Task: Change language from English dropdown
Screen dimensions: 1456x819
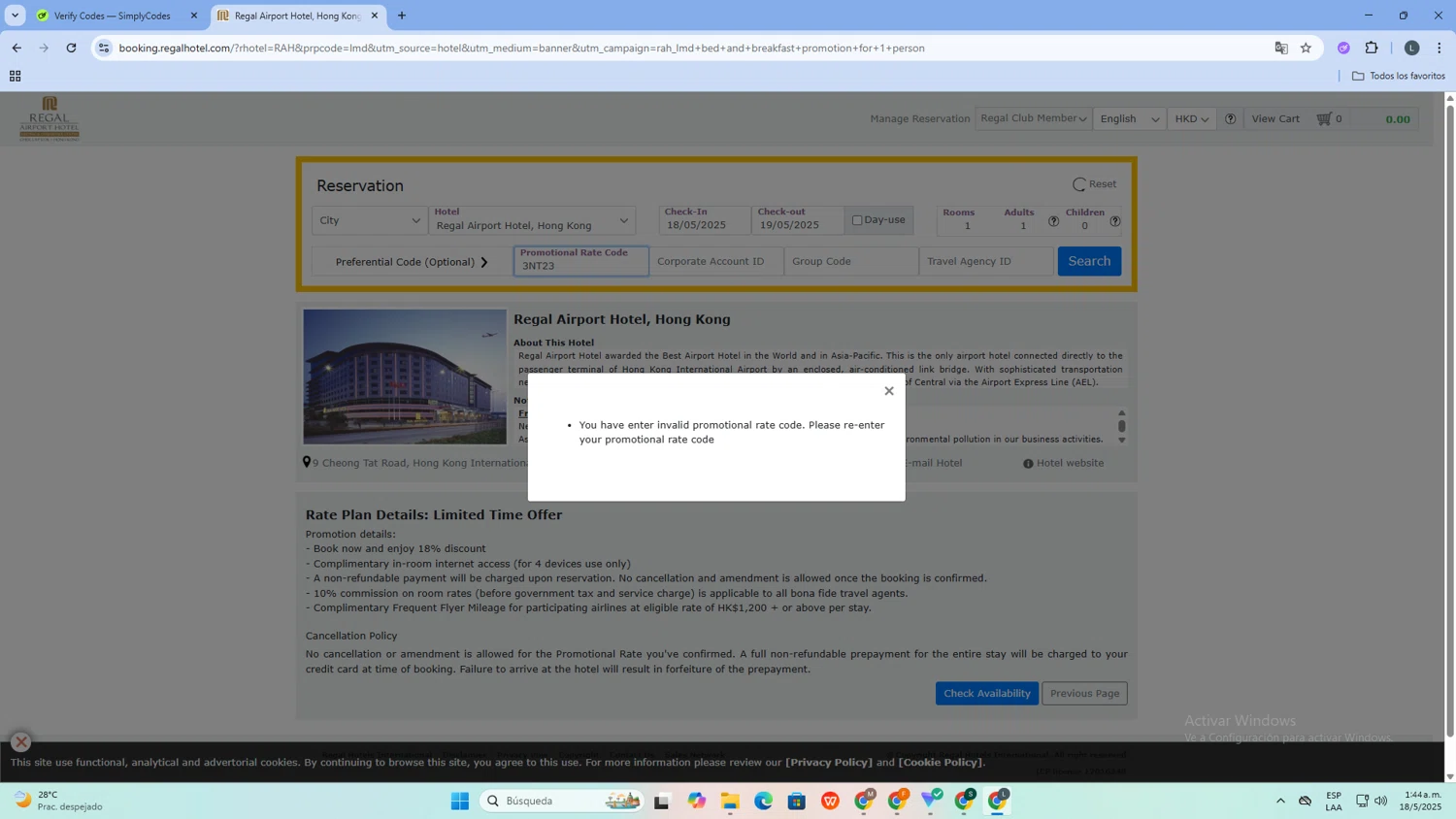Action: pyautogui.click(x=1129, y=118)
